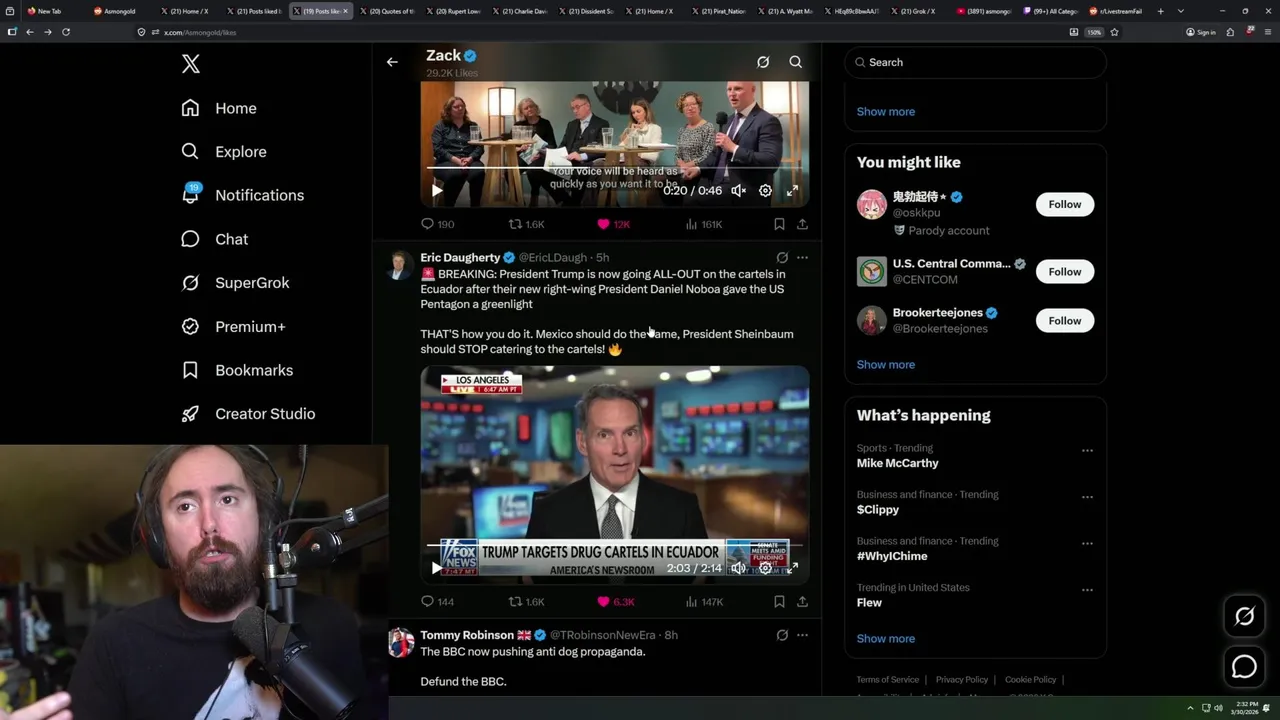Viewport: 1280px width, 720px height.
Task: Go to Premium+ in the sidebar
Action: click(233, 327)
